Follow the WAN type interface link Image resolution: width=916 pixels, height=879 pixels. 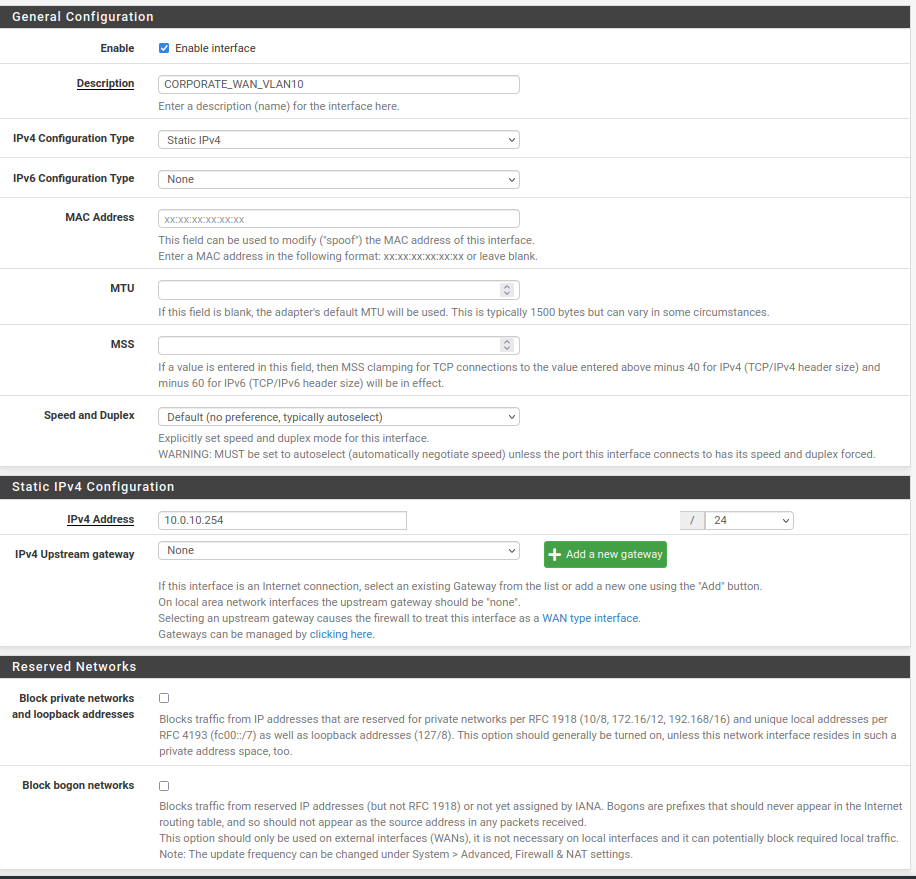(x=590, y=618)
